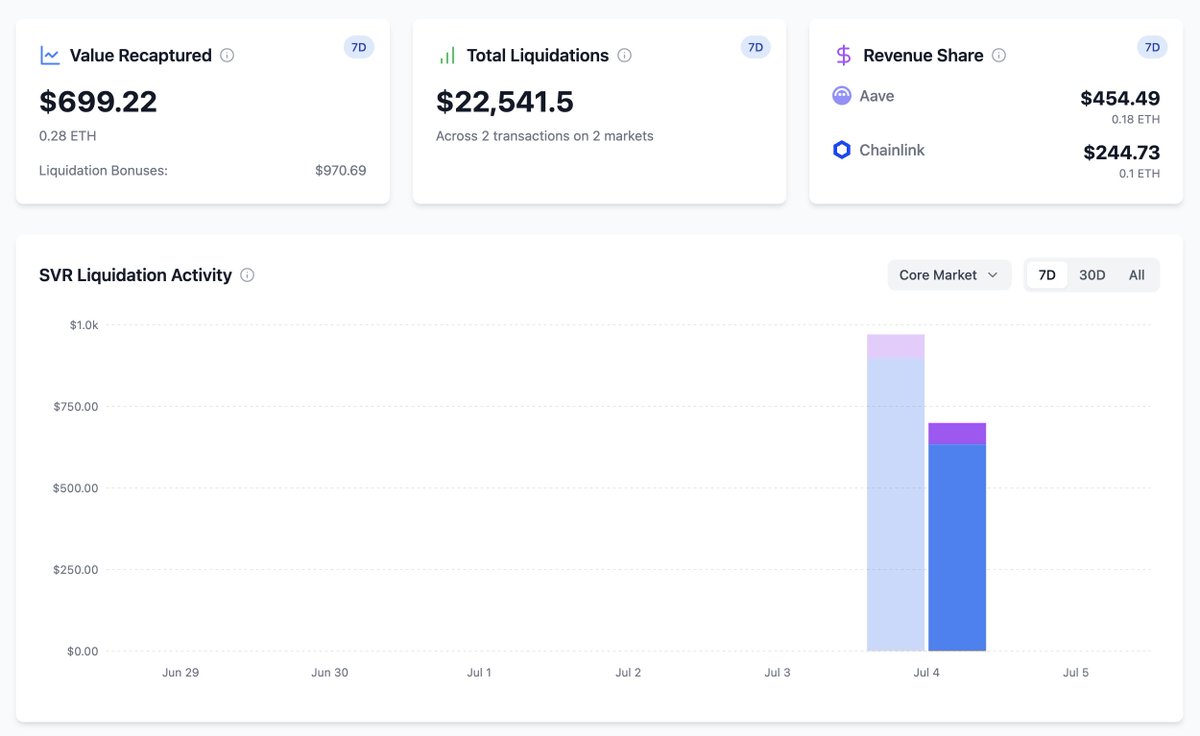This screenshot has width=1200, height=736.
Task: Click the Revenue Share dollar icon
Action: [x=841, y=55]
